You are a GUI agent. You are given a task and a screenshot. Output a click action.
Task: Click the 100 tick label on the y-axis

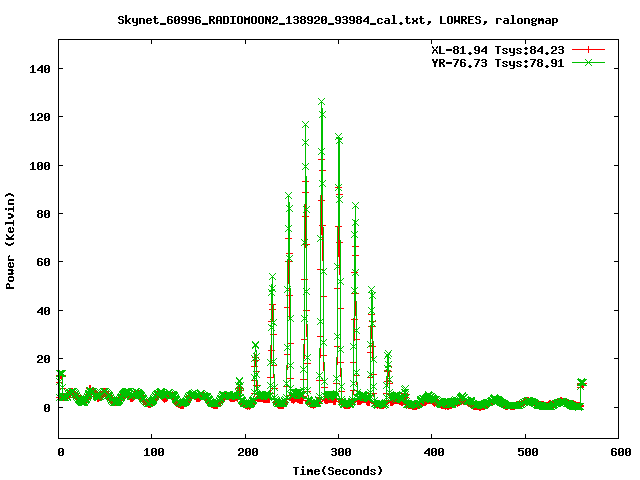40,165
